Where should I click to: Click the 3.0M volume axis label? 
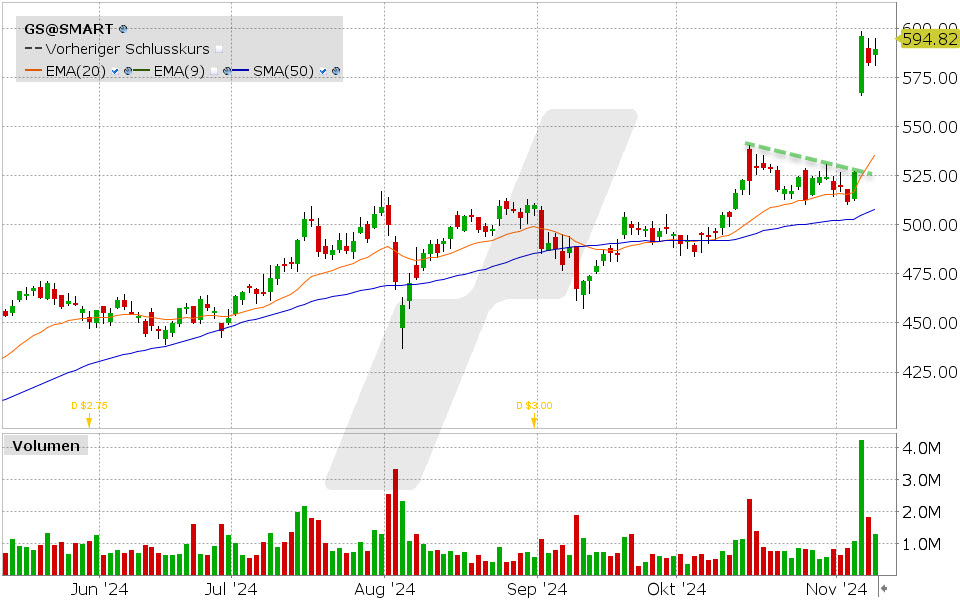921,480
